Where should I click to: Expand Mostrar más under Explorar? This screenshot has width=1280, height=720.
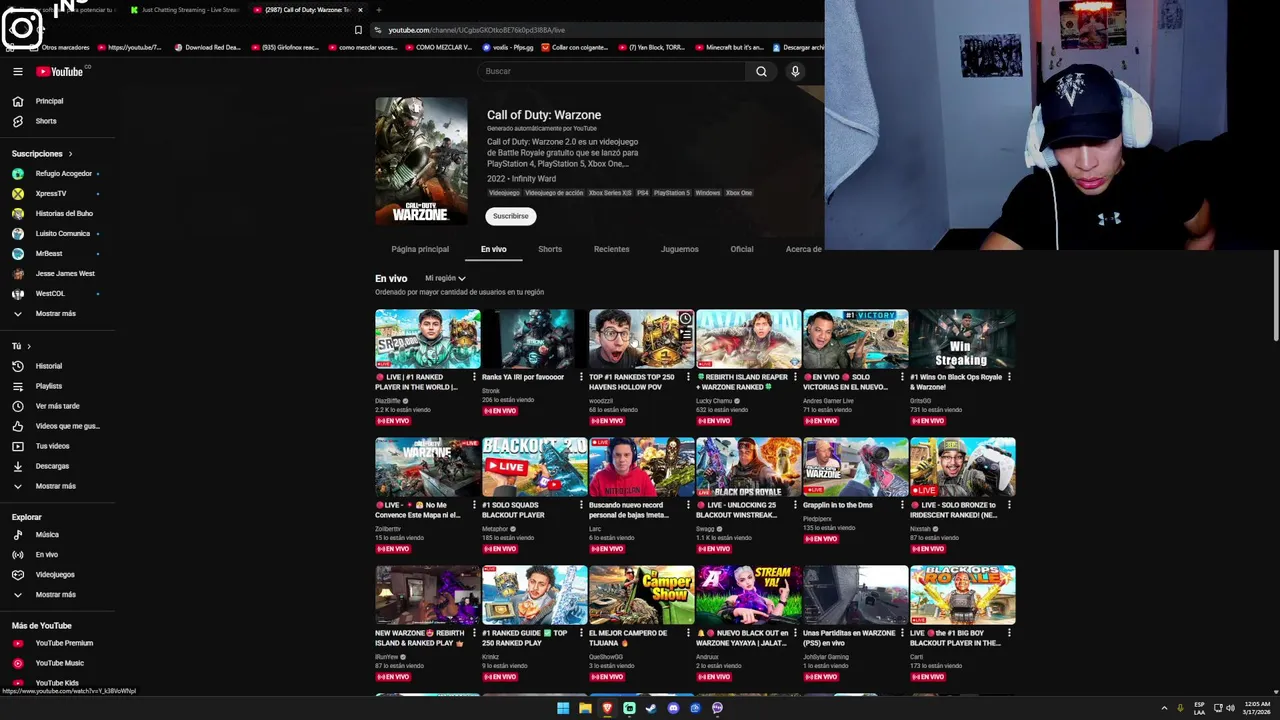57,594
